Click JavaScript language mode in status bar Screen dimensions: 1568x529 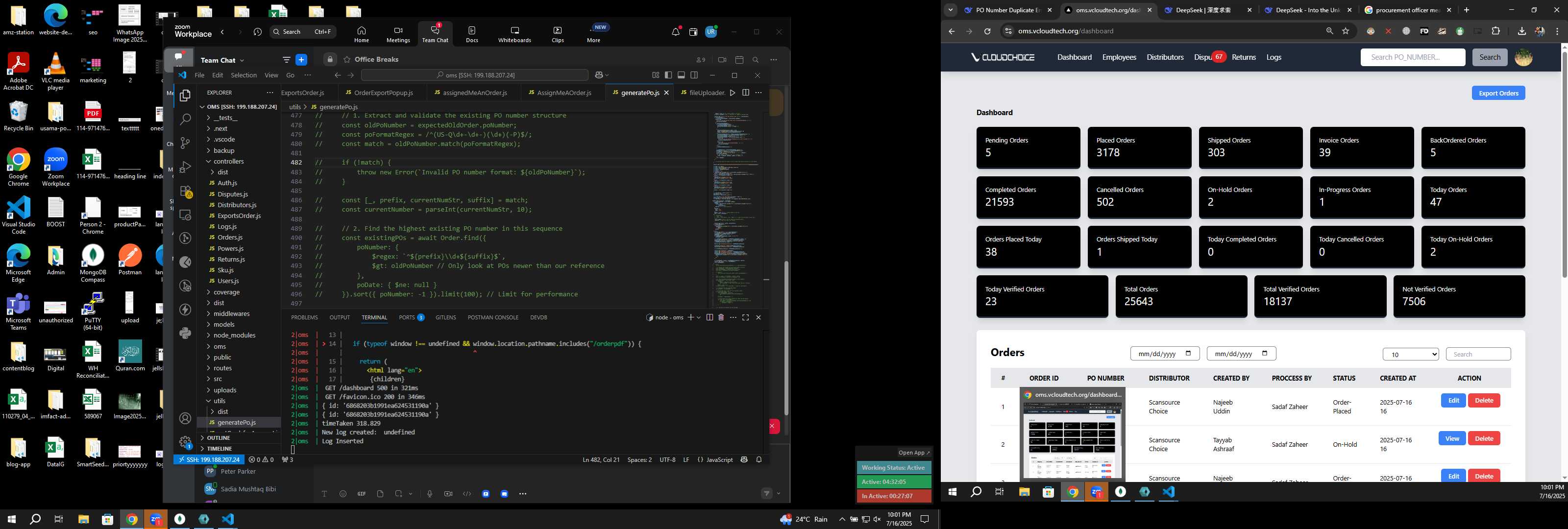pyautogui.click(x=719, y=459)
